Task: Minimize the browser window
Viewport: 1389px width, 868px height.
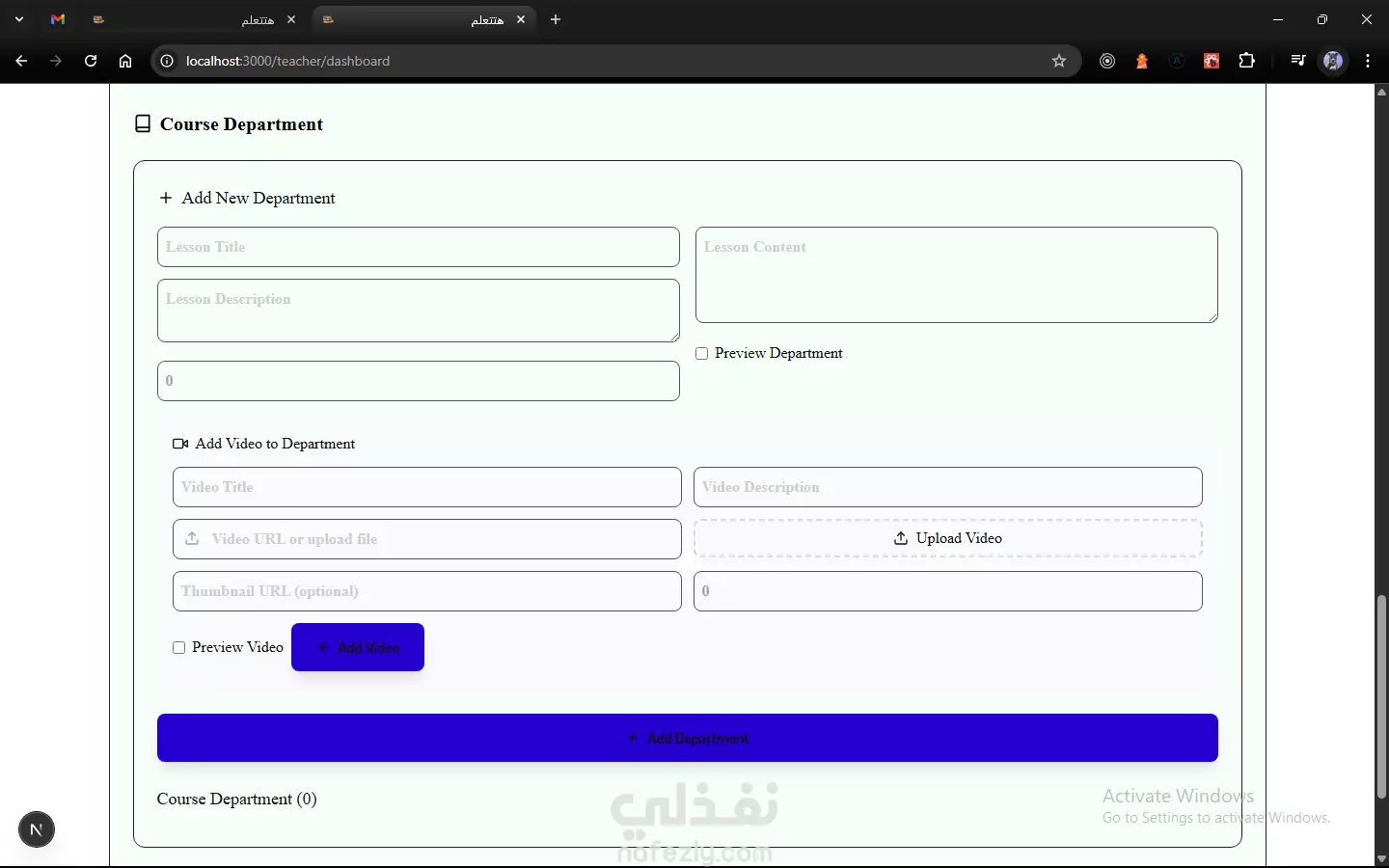Action: [x=1278, y=19]
